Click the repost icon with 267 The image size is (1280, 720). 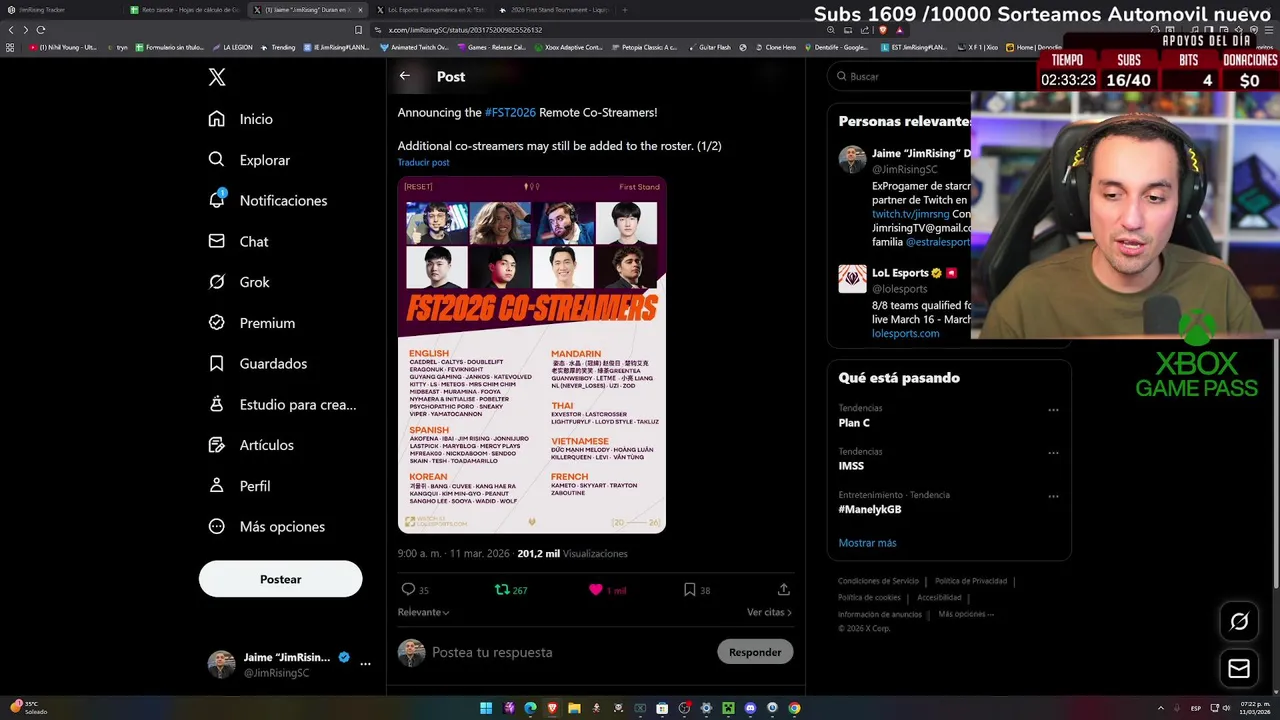click(502, 590)
